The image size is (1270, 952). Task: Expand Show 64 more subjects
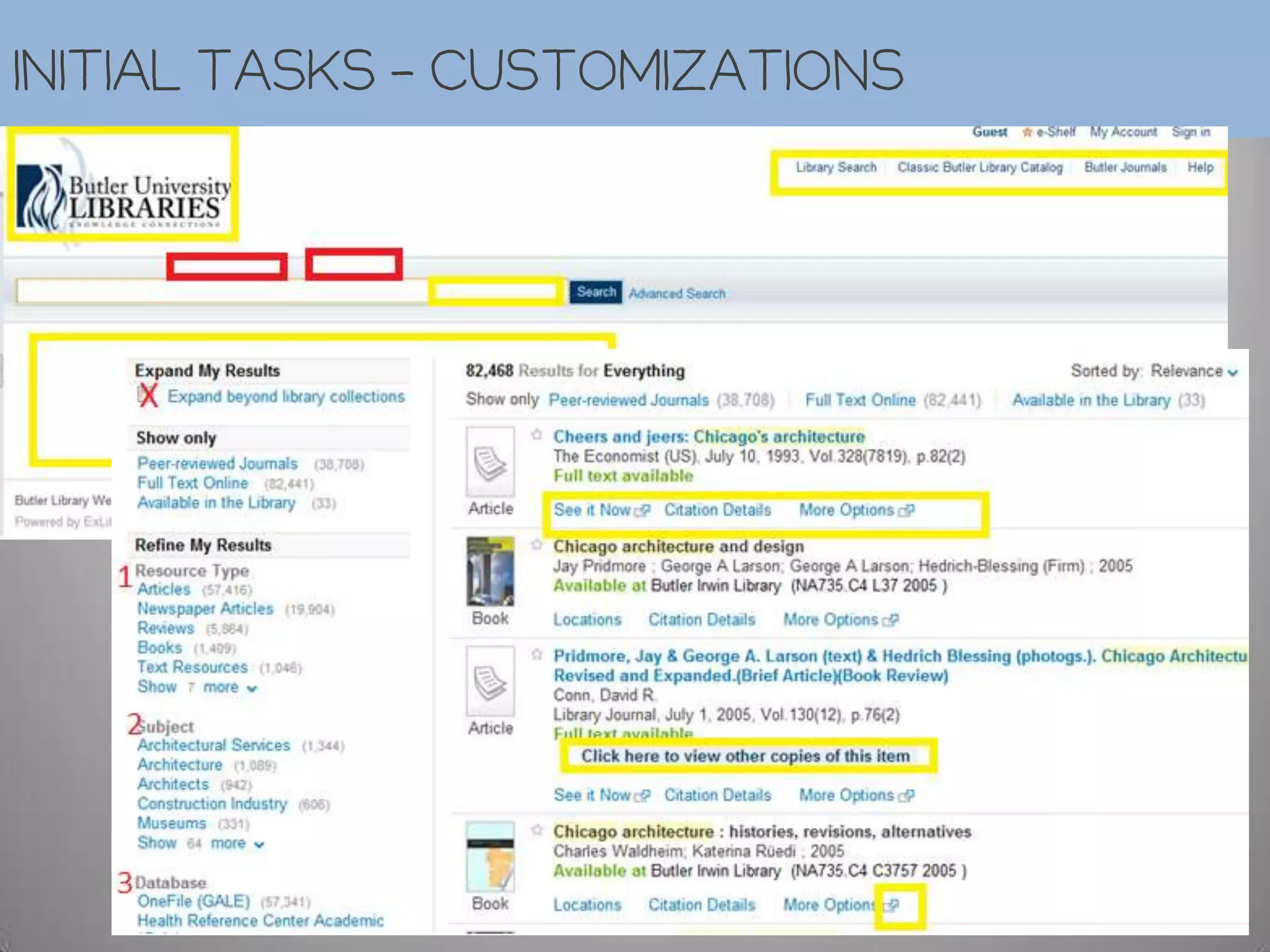201,844
